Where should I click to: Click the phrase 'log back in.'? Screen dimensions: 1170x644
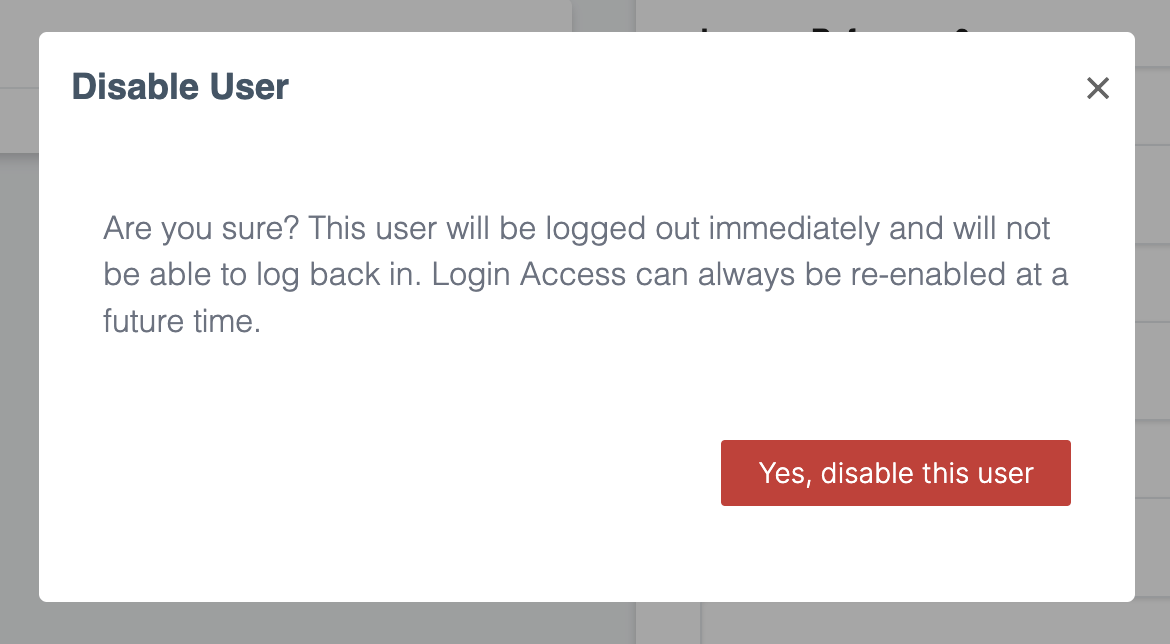pos(339,275)
